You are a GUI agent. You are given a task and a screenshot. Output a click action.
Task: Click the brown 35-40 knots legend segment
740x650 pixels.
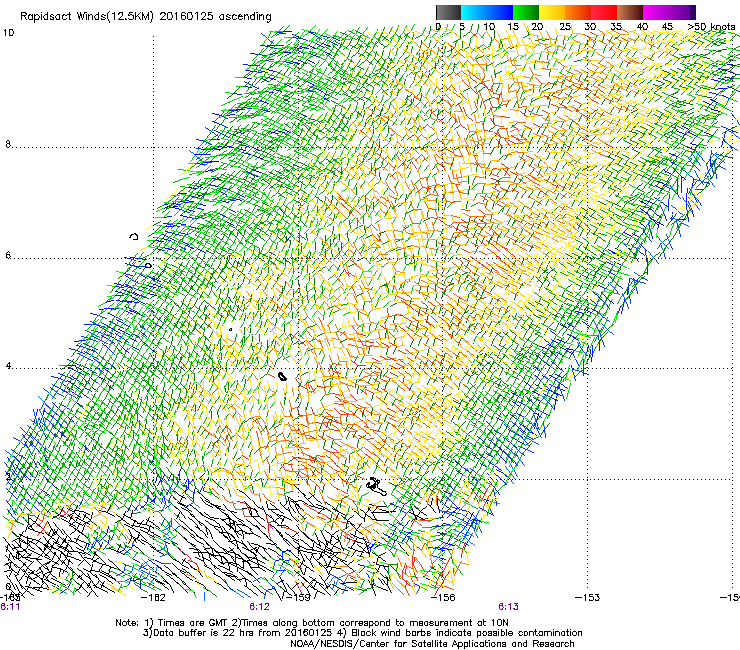coord(630,12)
